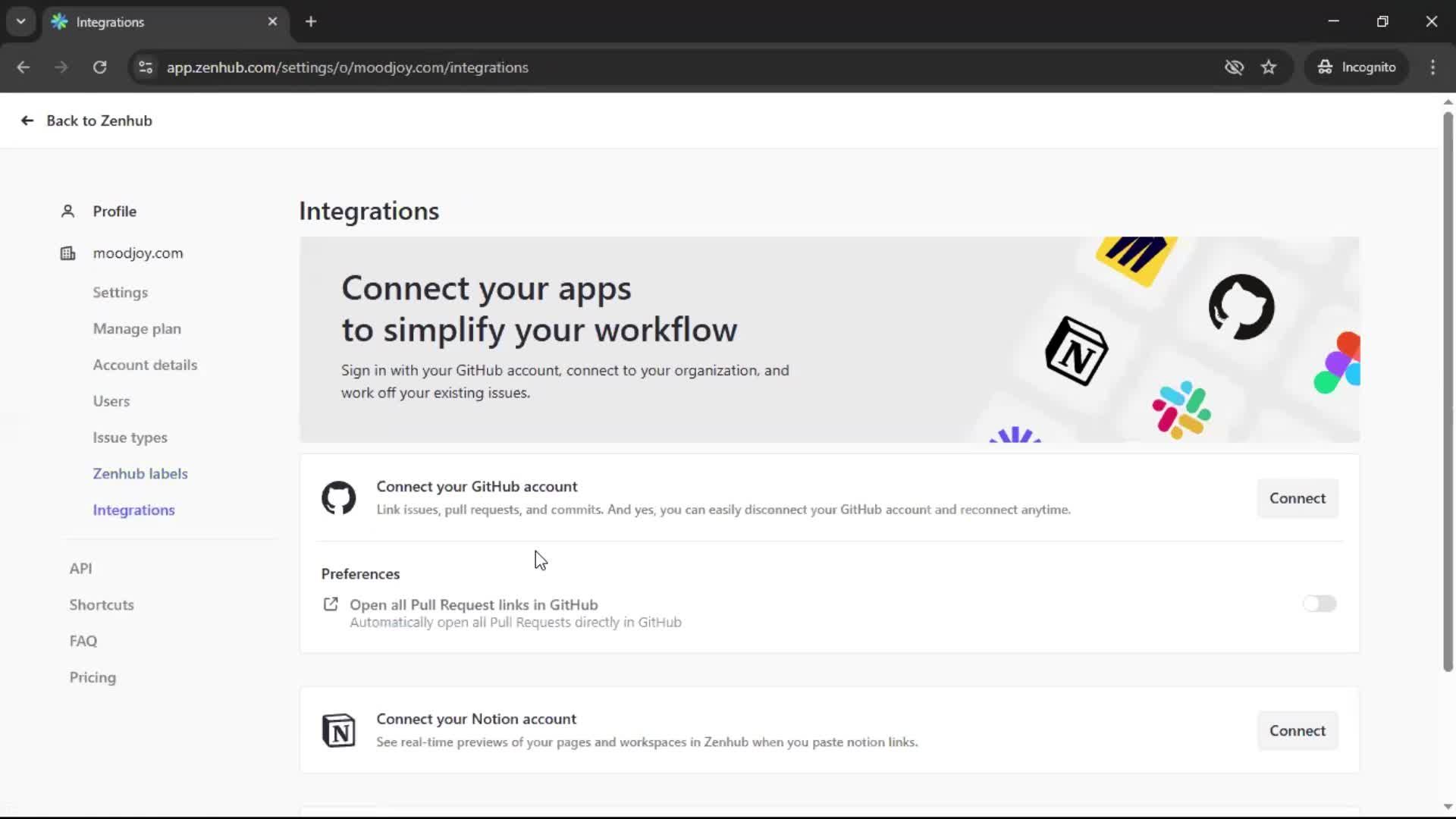Open the API link in sidebar
Viewport: 1456px width, 819px height.
[x=80, y=568]
